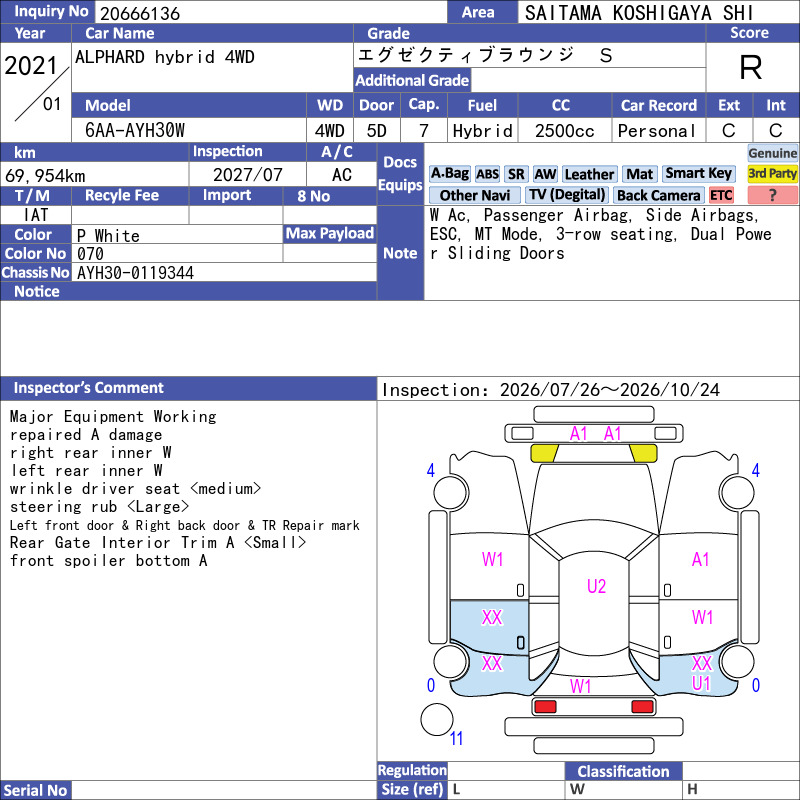800x800 pixels.
Task: Click the Notice header bar
Action: [188, 291]
